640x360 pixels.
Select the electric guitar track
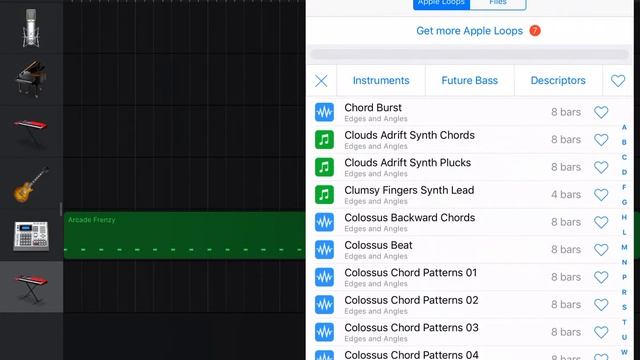[31, 184]
